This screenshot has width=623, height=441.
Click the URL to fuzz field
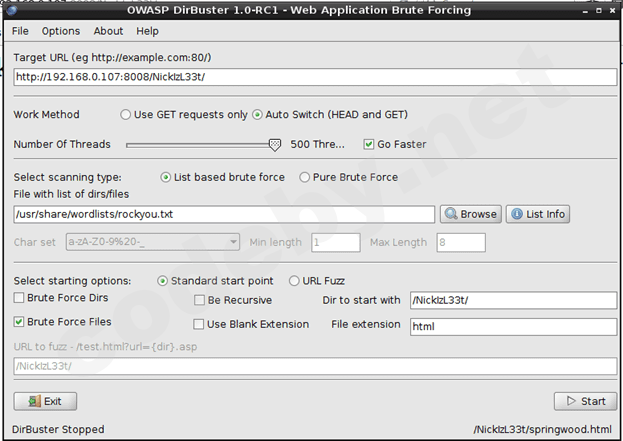[x=315, y=366]
